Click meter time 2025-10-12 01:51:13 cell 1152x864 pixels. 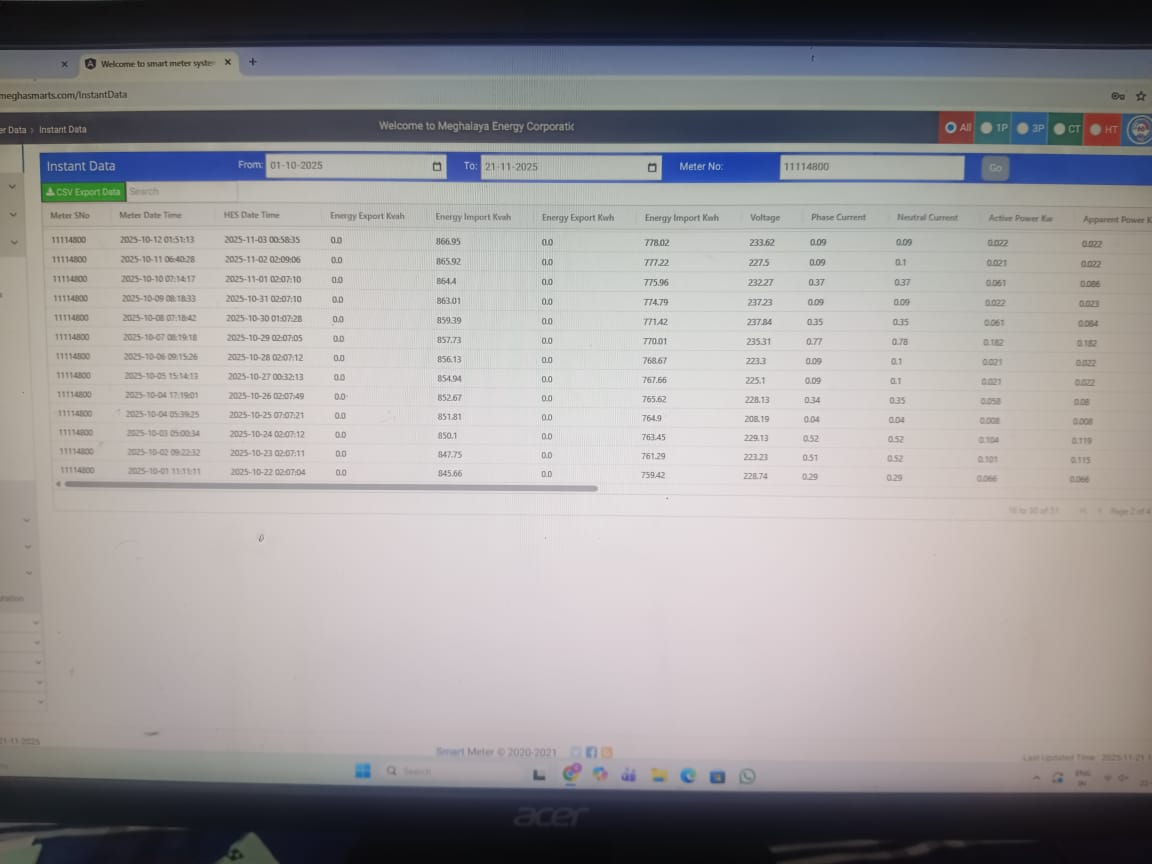(156, 240)
